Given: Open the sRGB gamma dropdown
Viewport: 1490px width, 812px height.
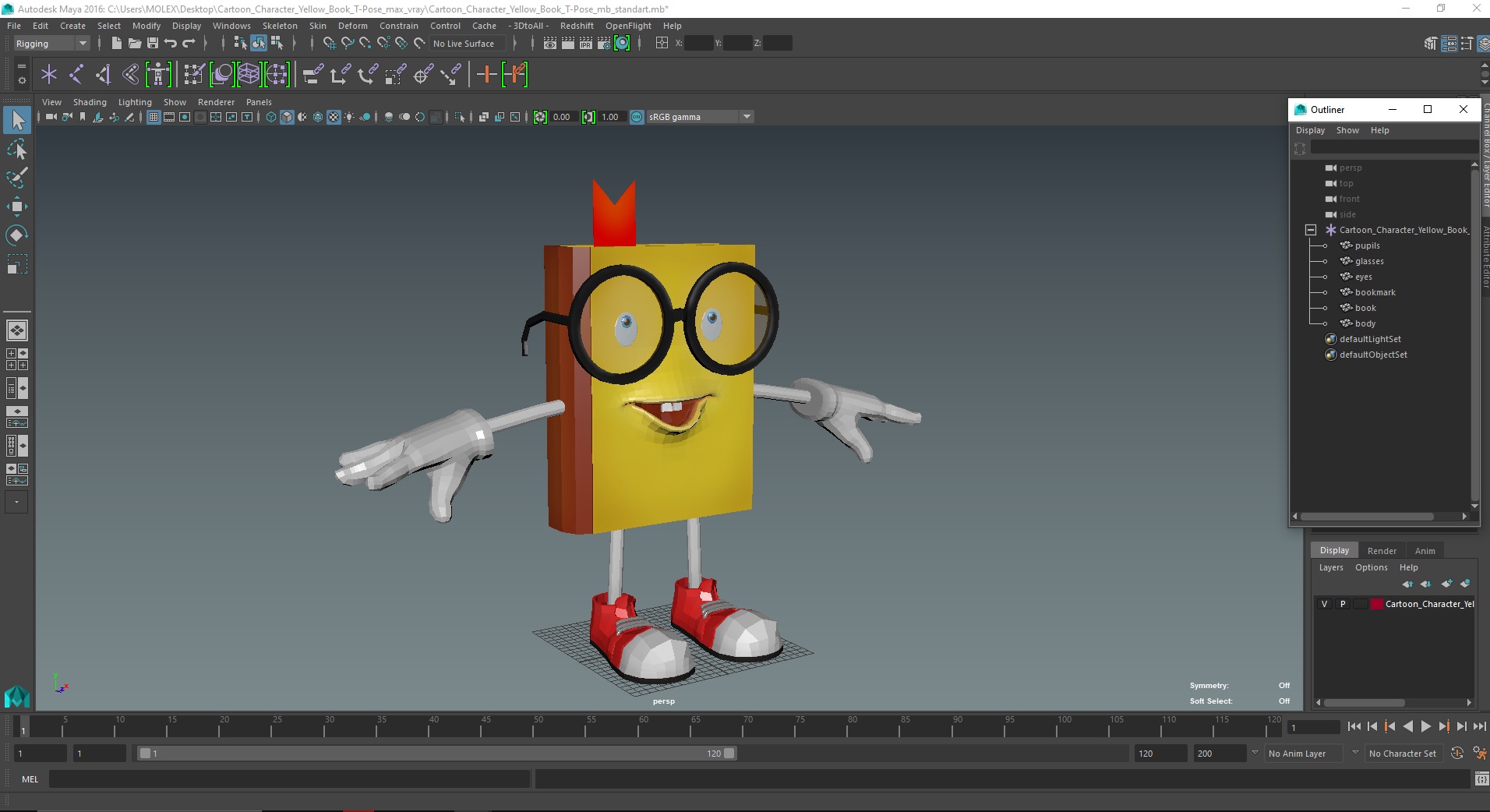Looking at the screenshot, I should [700, 117].
